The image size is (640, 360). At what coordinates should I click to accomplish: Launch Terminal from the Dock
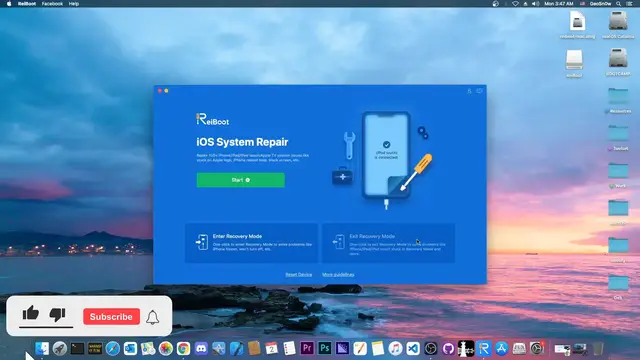tap(78, 349)
